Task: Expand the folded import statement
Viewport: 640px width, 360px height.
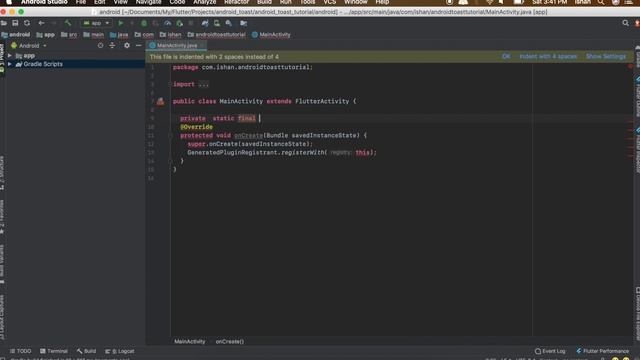Action: point(203,84)
